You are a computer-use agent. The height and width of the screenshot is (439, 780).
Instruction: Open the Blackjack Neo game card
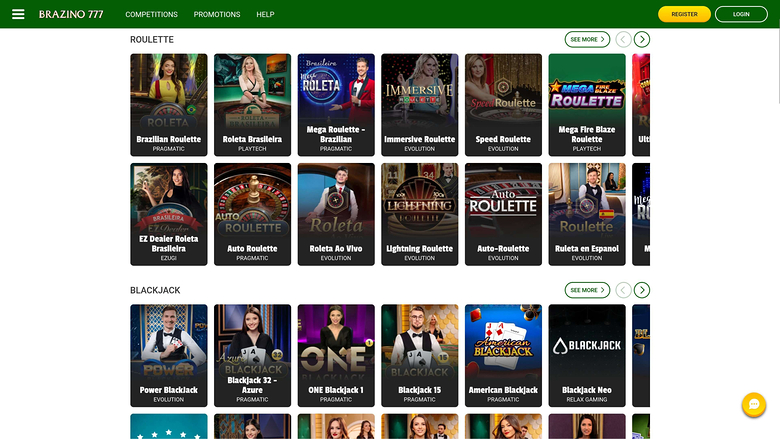coord(586,355)
